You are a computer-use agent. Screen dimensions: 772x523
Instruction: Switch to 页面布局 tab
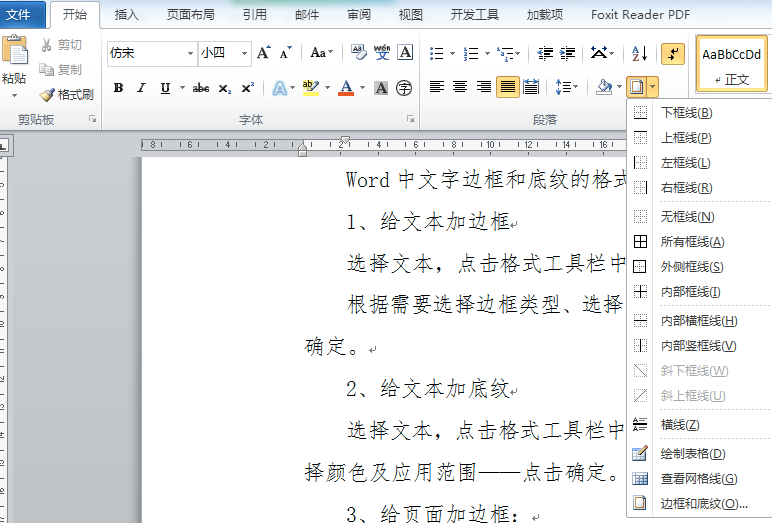pos(191,15)
